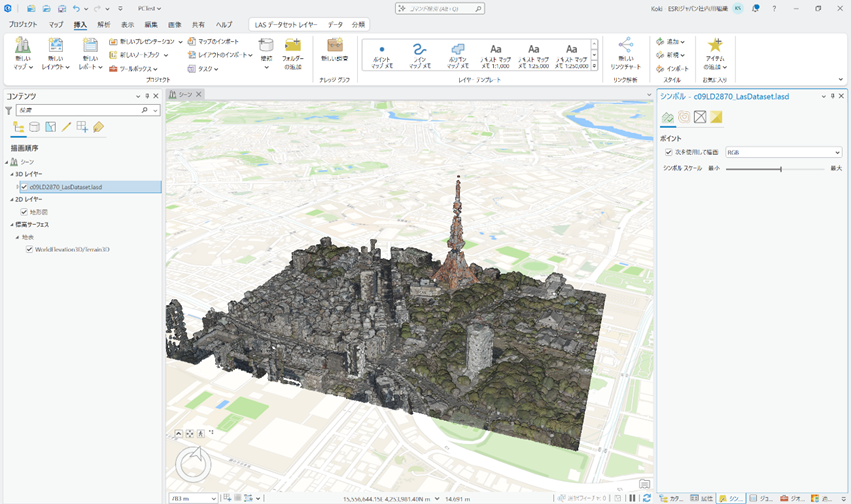Click the 新しいレイアウト (New Layout) icon

click(x=56, y=46)
